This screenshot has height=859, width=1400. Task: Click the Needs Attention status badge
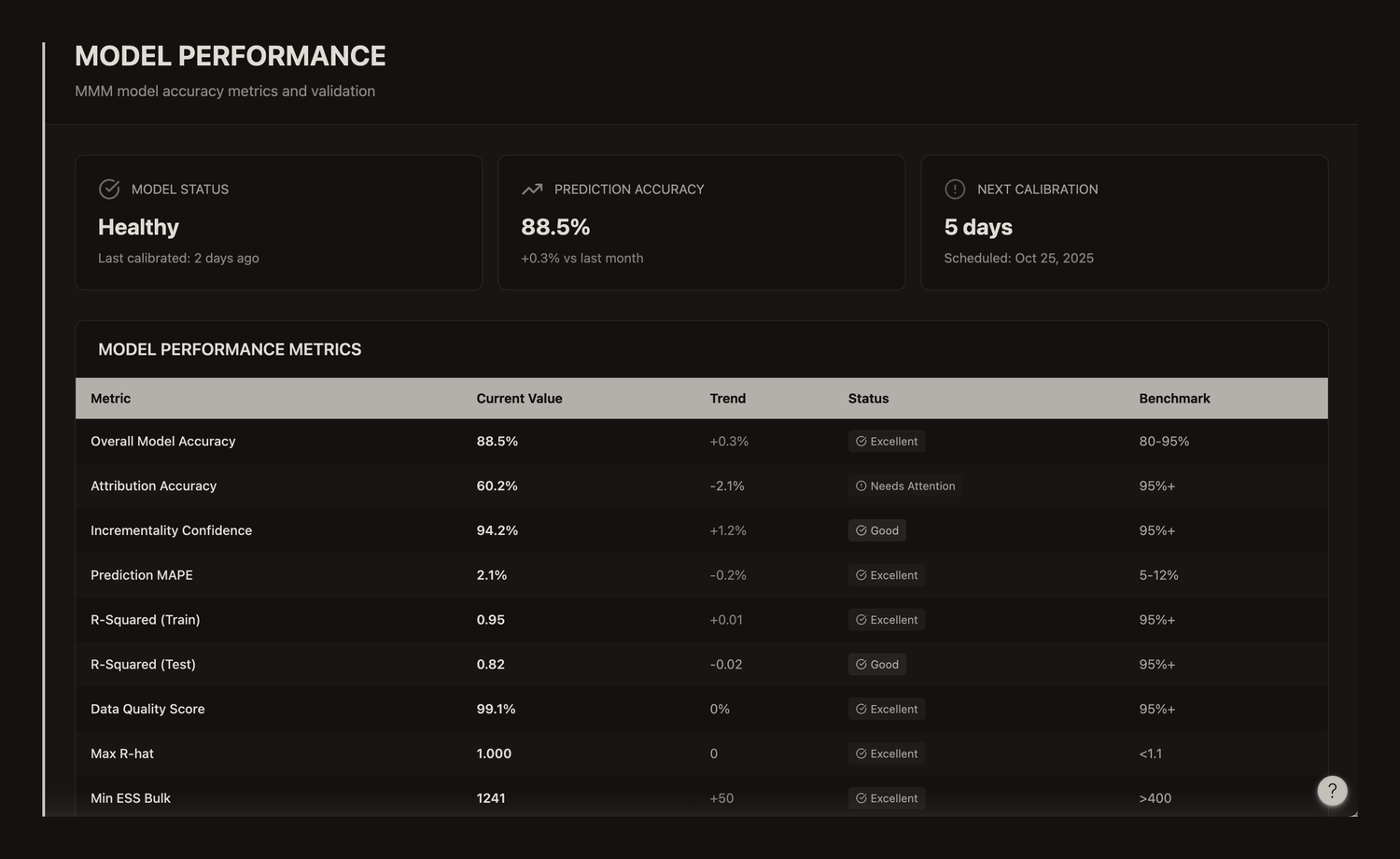905,486
